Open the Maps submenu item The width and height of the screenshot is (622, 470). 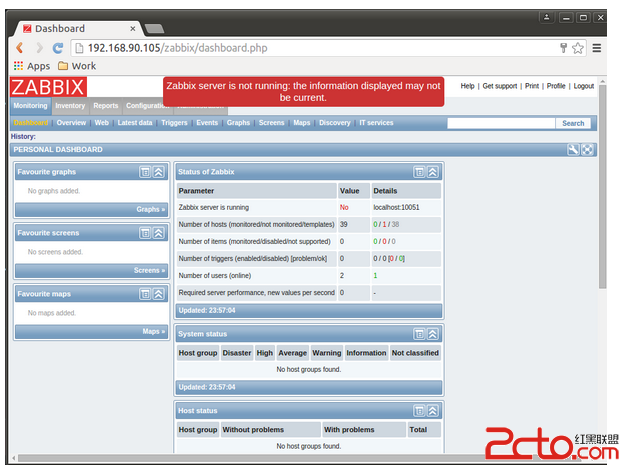[x=302, y=123]
